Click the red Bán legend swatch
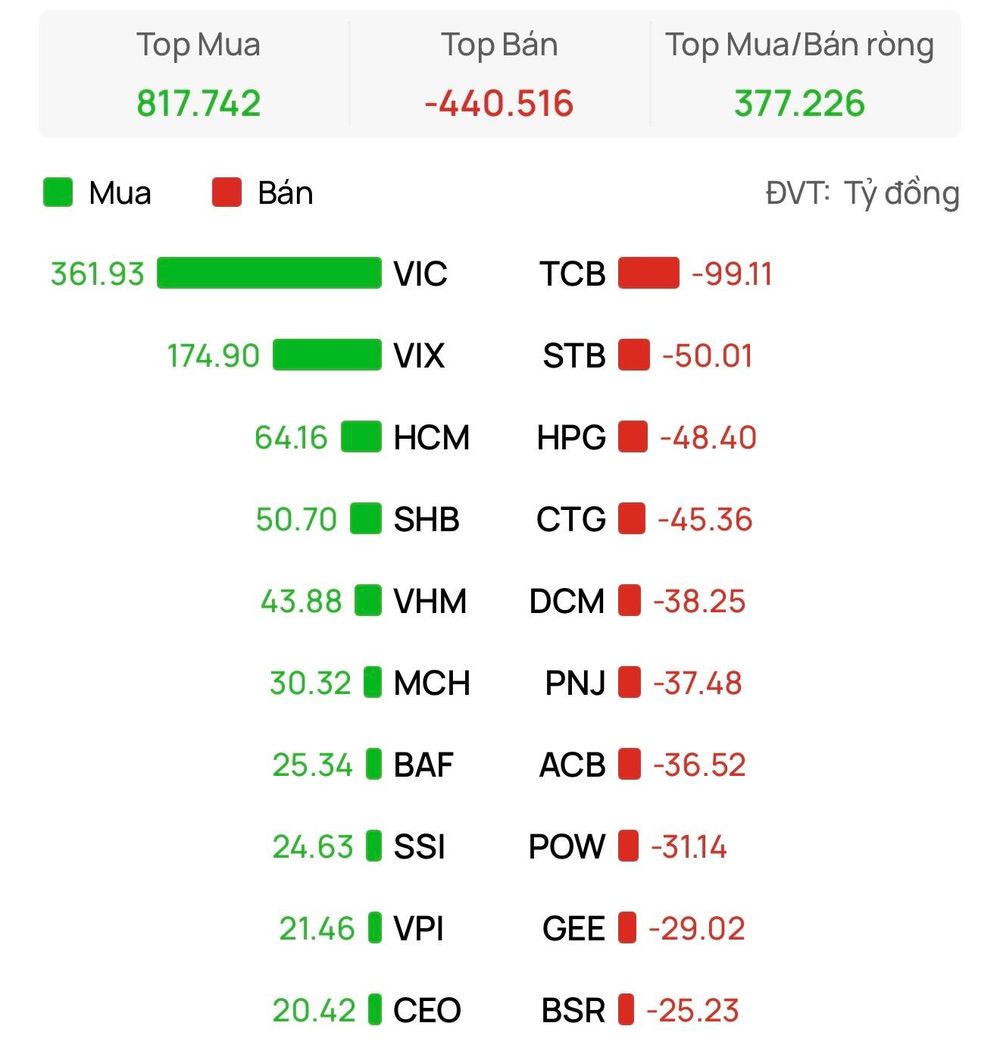Viewport: 1000px width, 1051px height. pos(227,192)
